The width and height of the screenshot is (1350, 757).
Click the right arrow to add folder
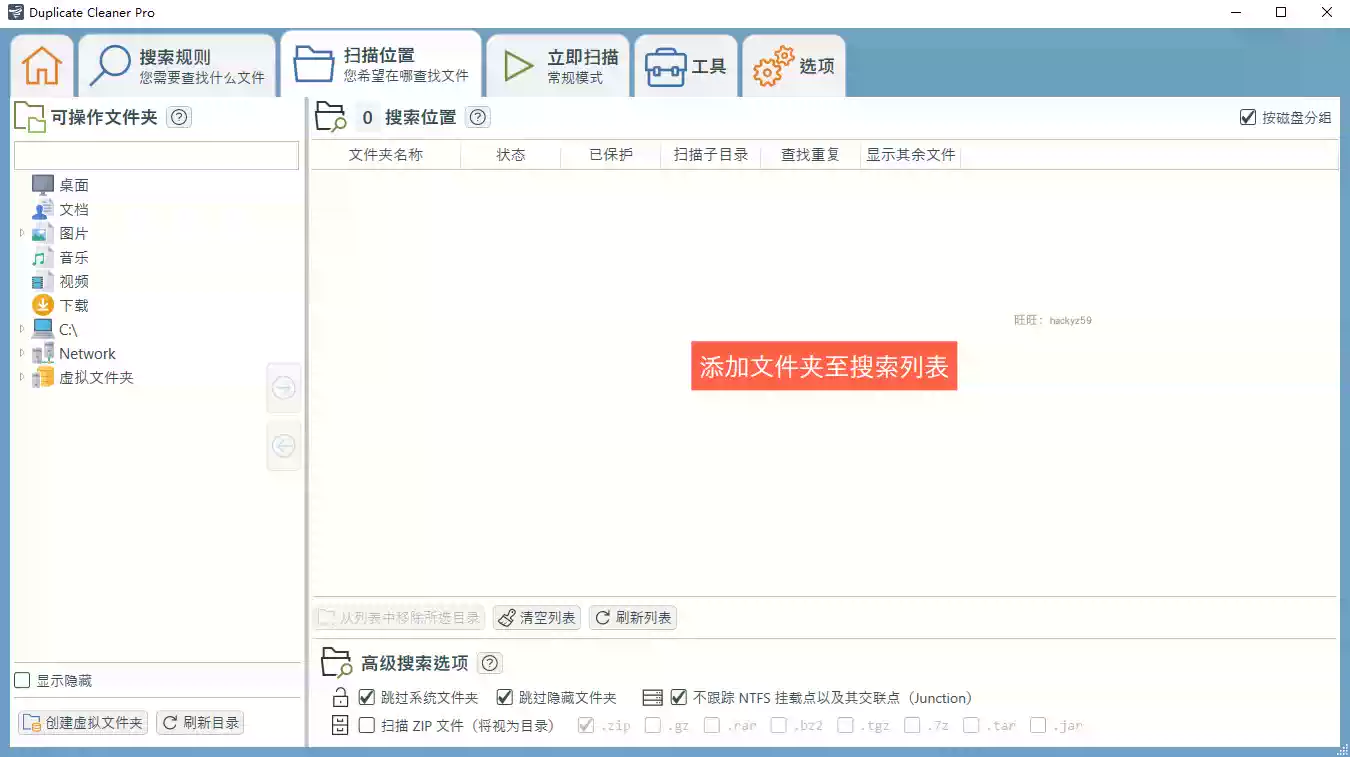(284, 388)
